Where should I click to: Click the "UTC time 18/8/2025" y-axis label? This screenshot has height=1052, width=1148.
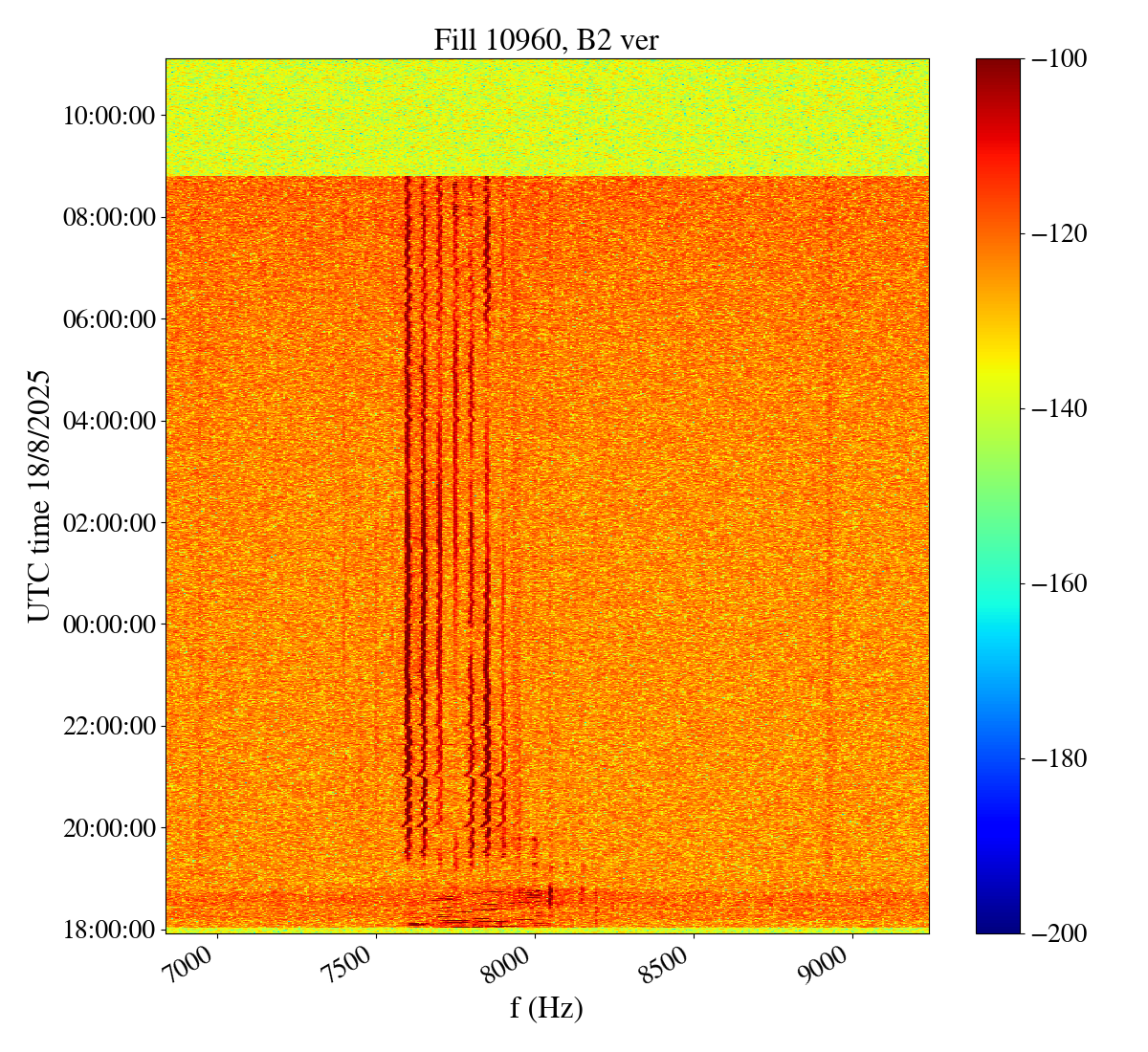(x=38, y=495)
